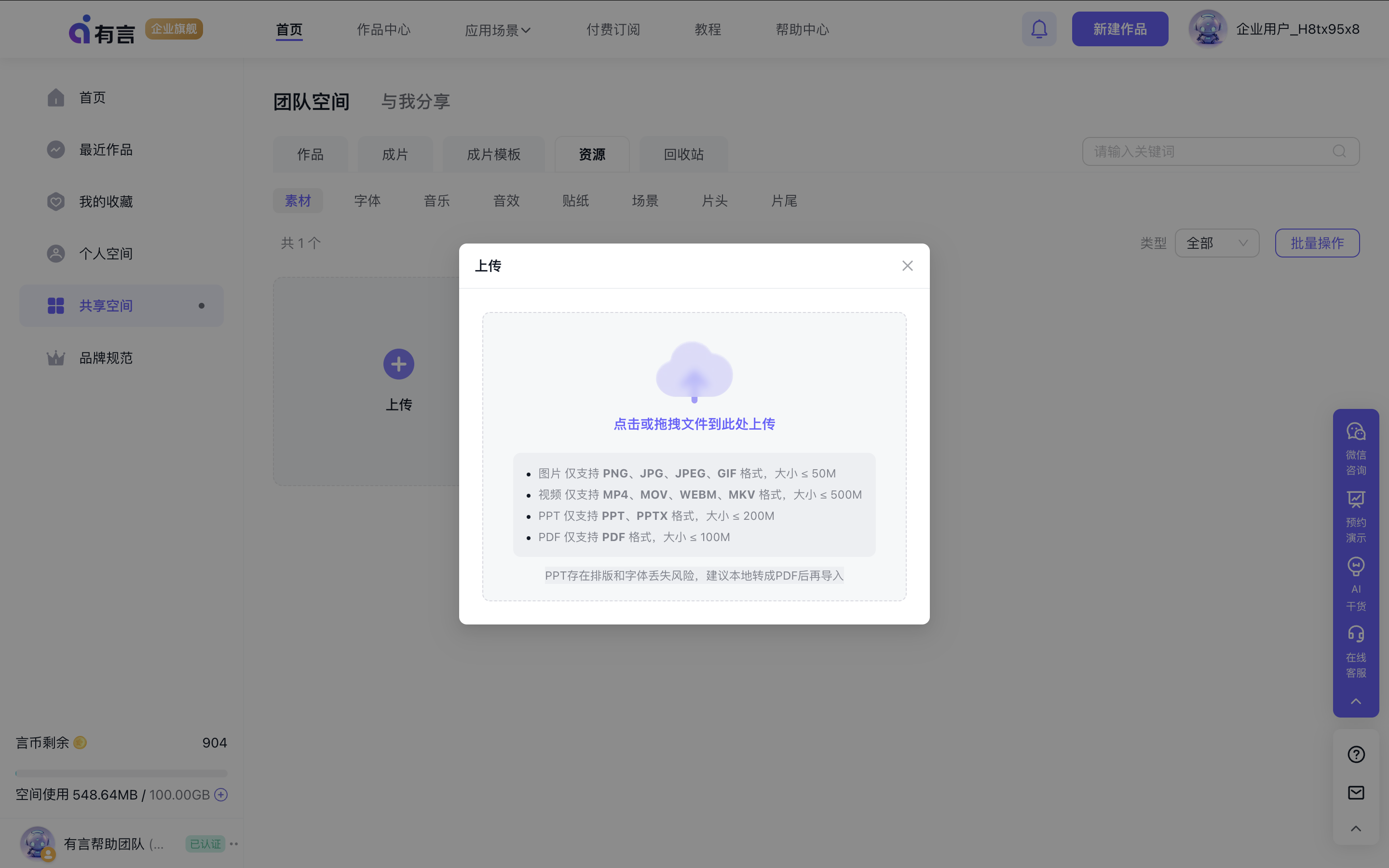
Task: Go to 首页 in top navigation
Action: [289, 29]
